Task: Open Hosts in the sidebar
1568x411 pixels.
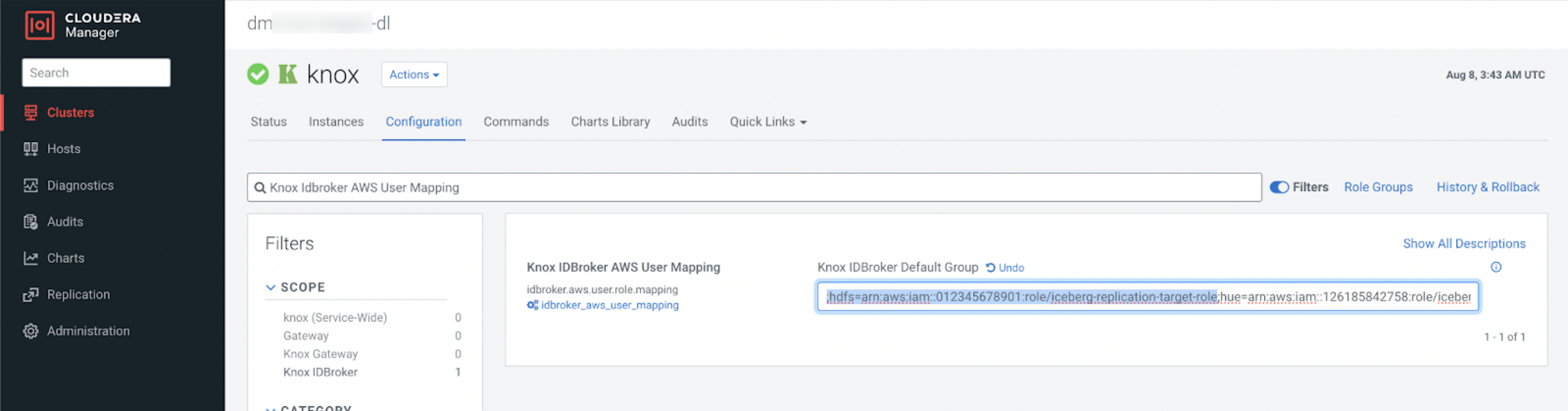Action: 63,149
